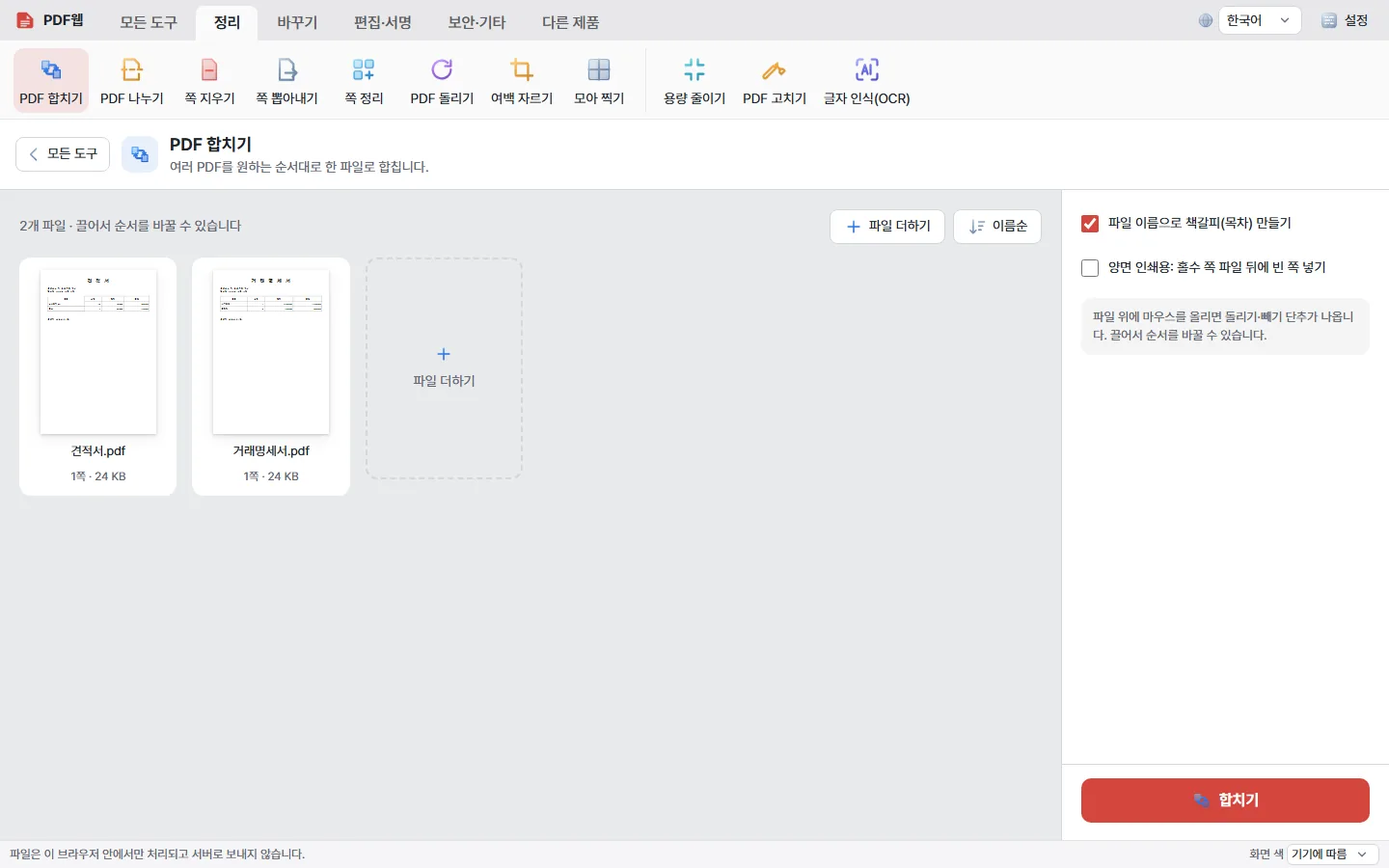Open the 쪽 지우기 tool
Image resolution: width=1389 pixels, height=868 pixels.
[209, 81]
